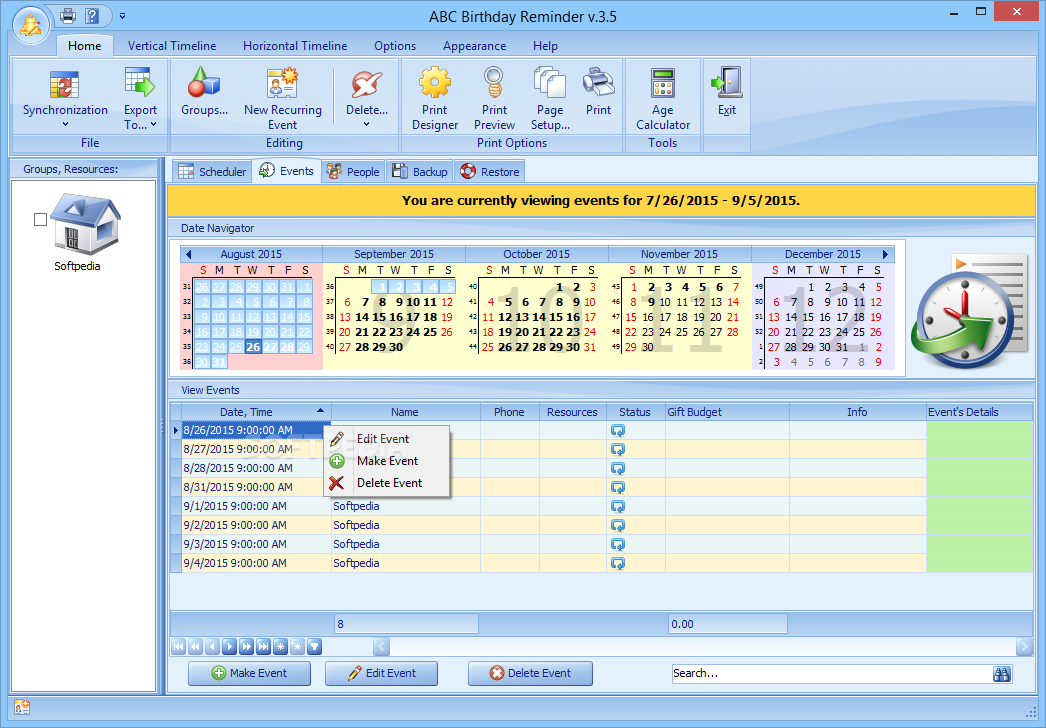1046x728 pixels.
Task: Open the Restore tab
Action: click(490, 171)
